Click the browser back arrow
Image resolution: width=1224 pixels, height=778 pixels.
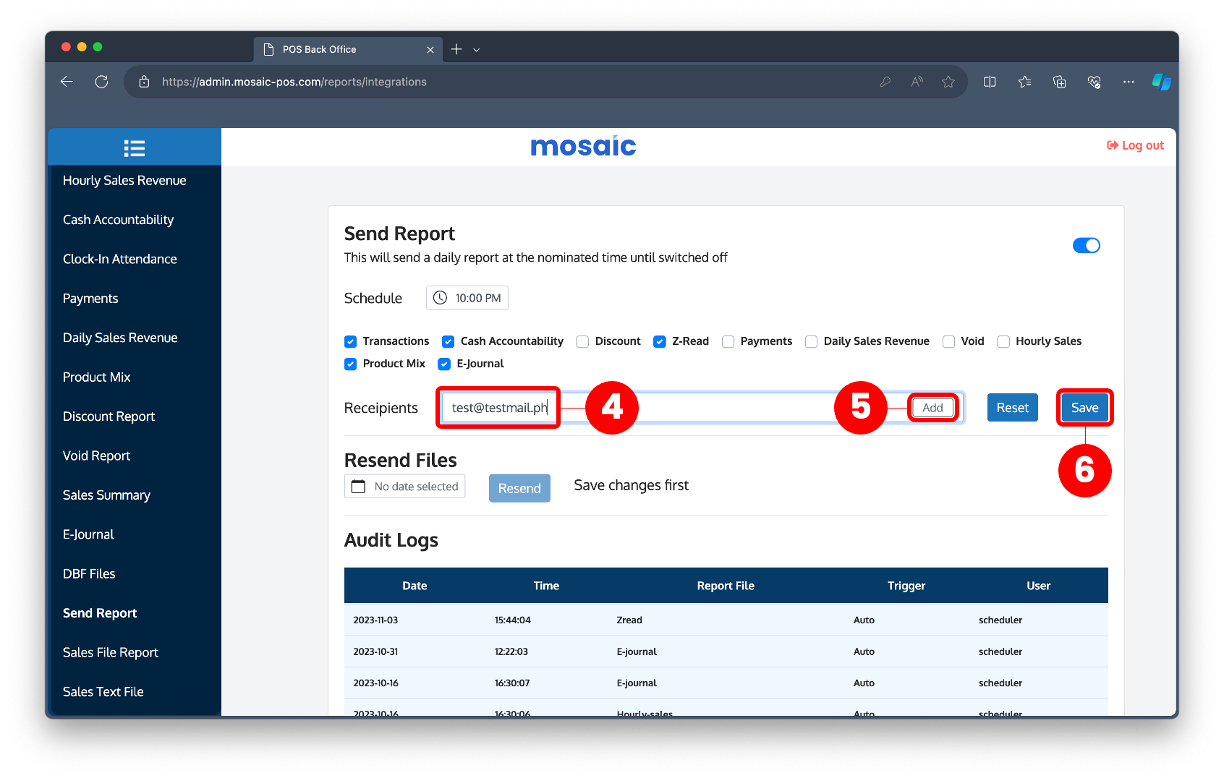click(x=67, y=82)
